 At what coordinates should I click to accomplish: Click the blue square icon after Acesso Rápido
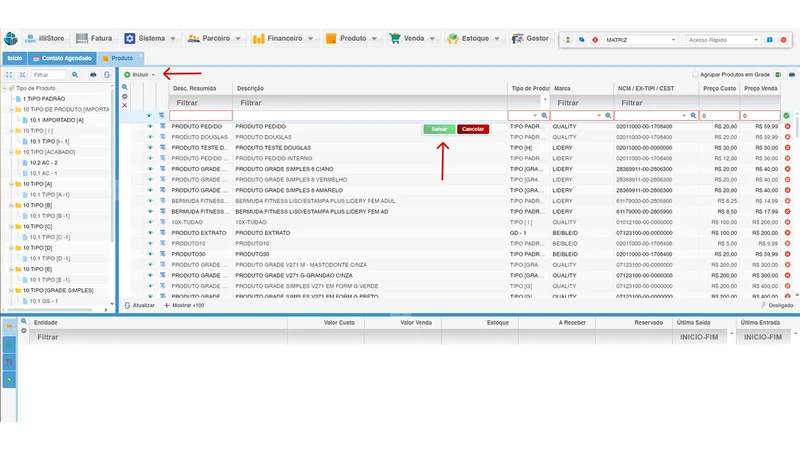(769, 40)
